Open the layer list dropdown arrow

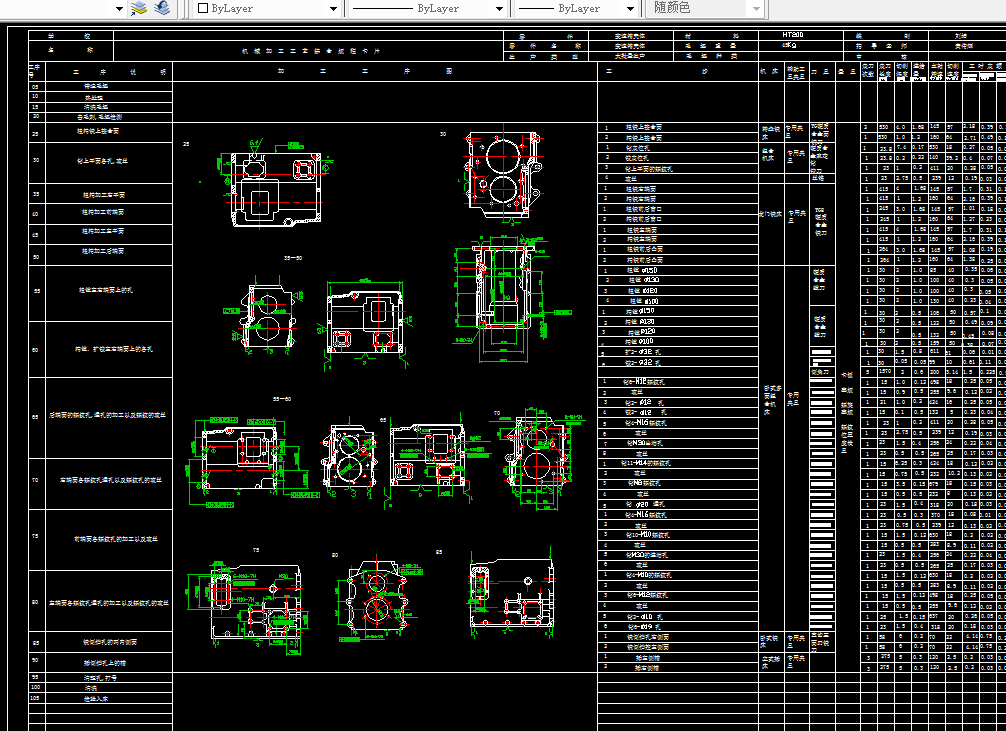tap(119, 9)
